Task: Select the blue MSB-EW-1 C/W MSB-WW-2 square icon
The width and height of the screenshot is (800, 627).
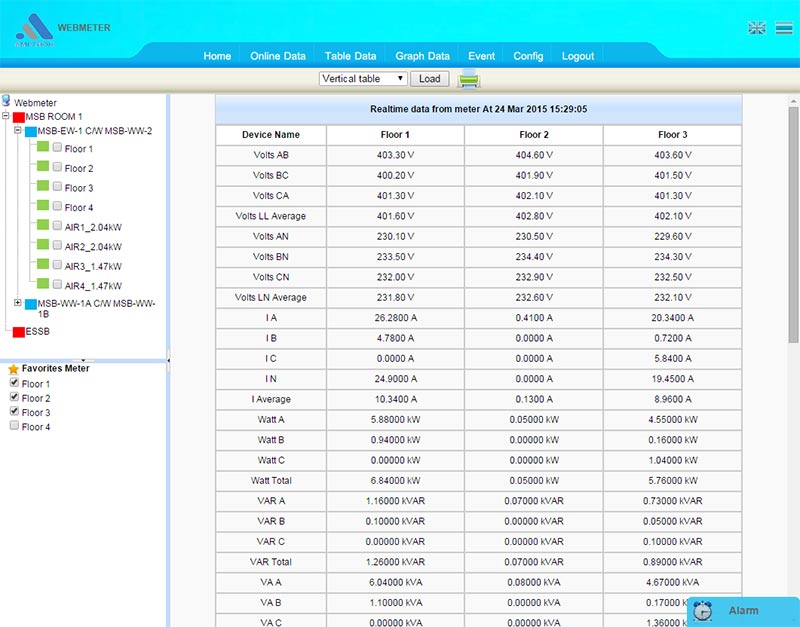Action: [x=31, y=132]
